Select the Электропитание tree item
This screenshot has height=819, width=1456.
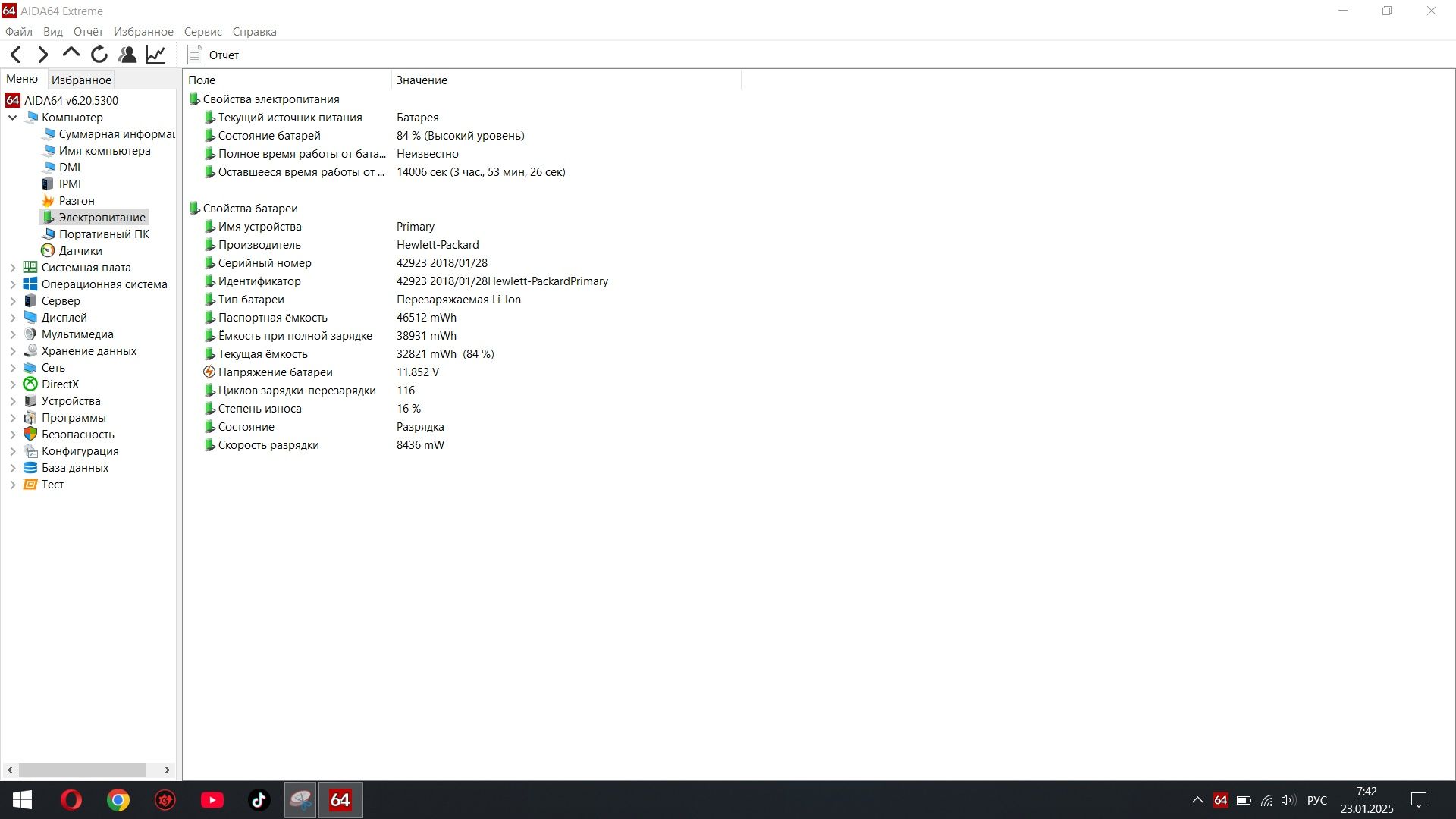click(x=94, y=218)
